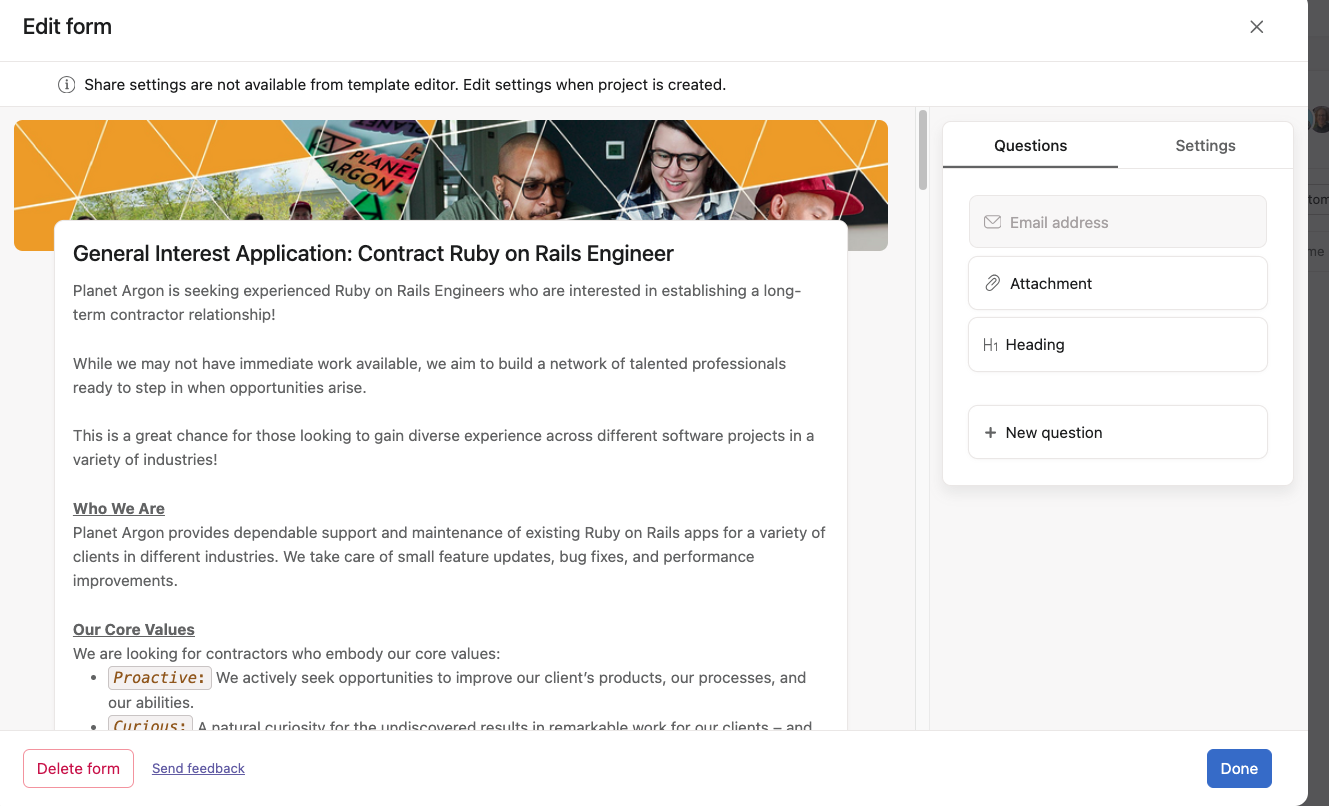Click the envelope icon in Email address
Screen dimensions: 1329x806
992,222
